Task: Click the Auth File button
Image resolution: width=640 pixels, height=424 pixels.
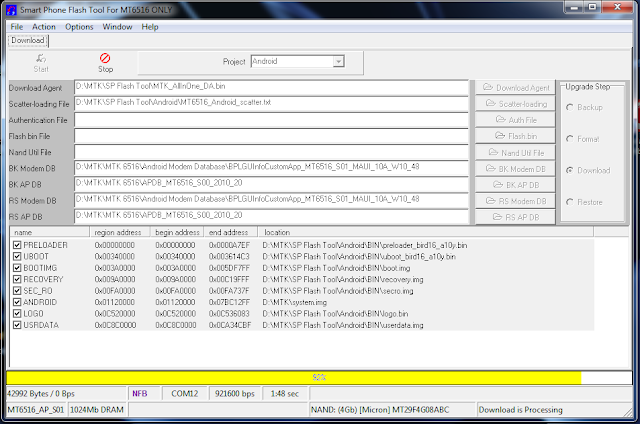Action: click(x=515, y=120)
